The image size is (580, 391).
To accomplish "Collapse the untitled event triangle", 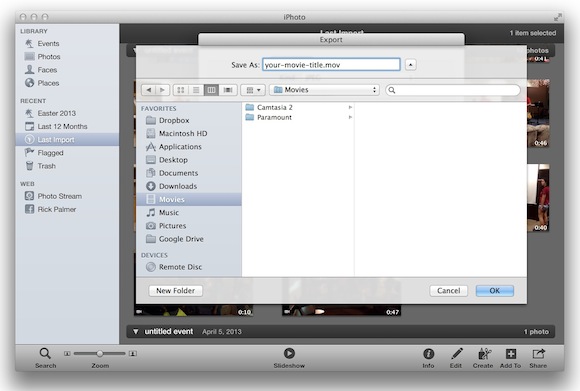I will pyautogui.click(x=136, y=331).
